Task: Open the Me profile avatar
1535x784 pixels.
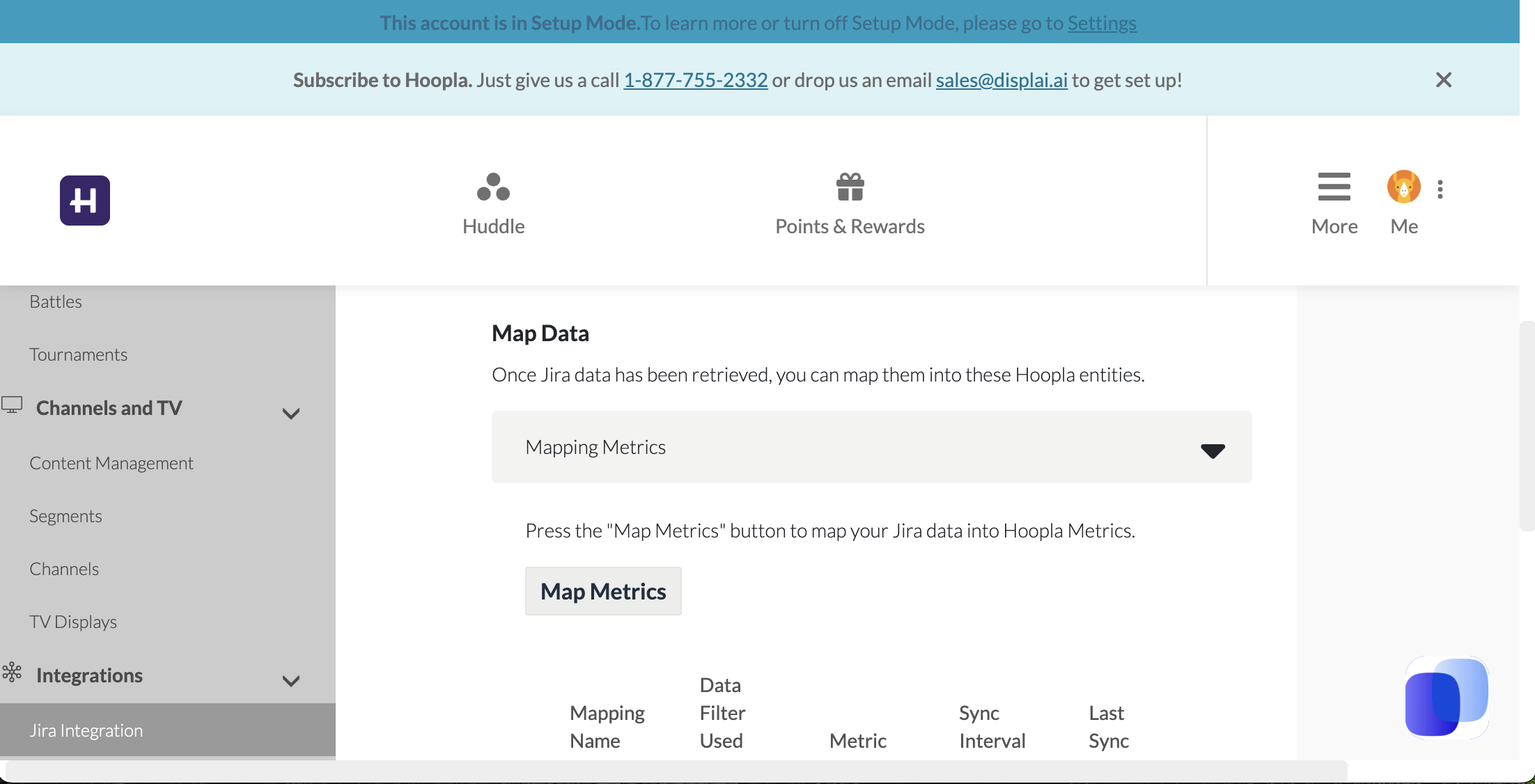Action: pyautogui.click(x=1404, y=187)
